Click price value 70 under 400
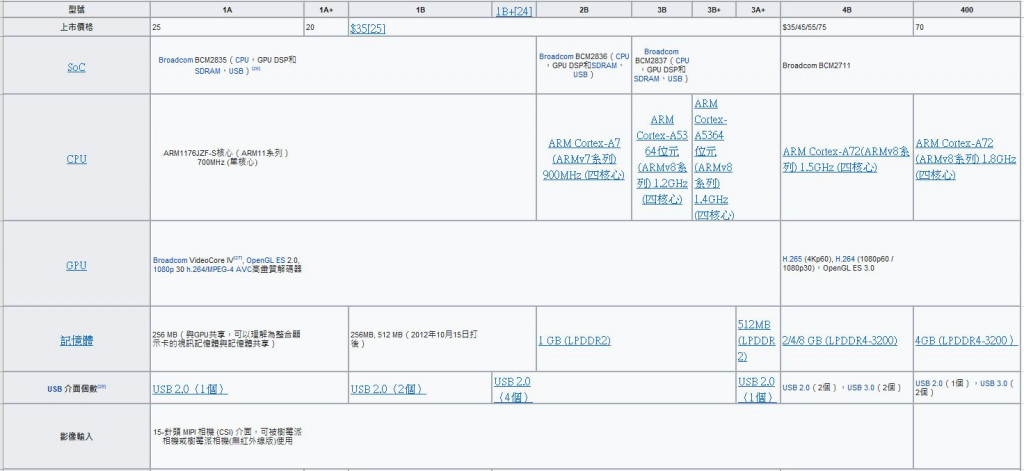The image size is (1024, 471). [x=920, y=28]
